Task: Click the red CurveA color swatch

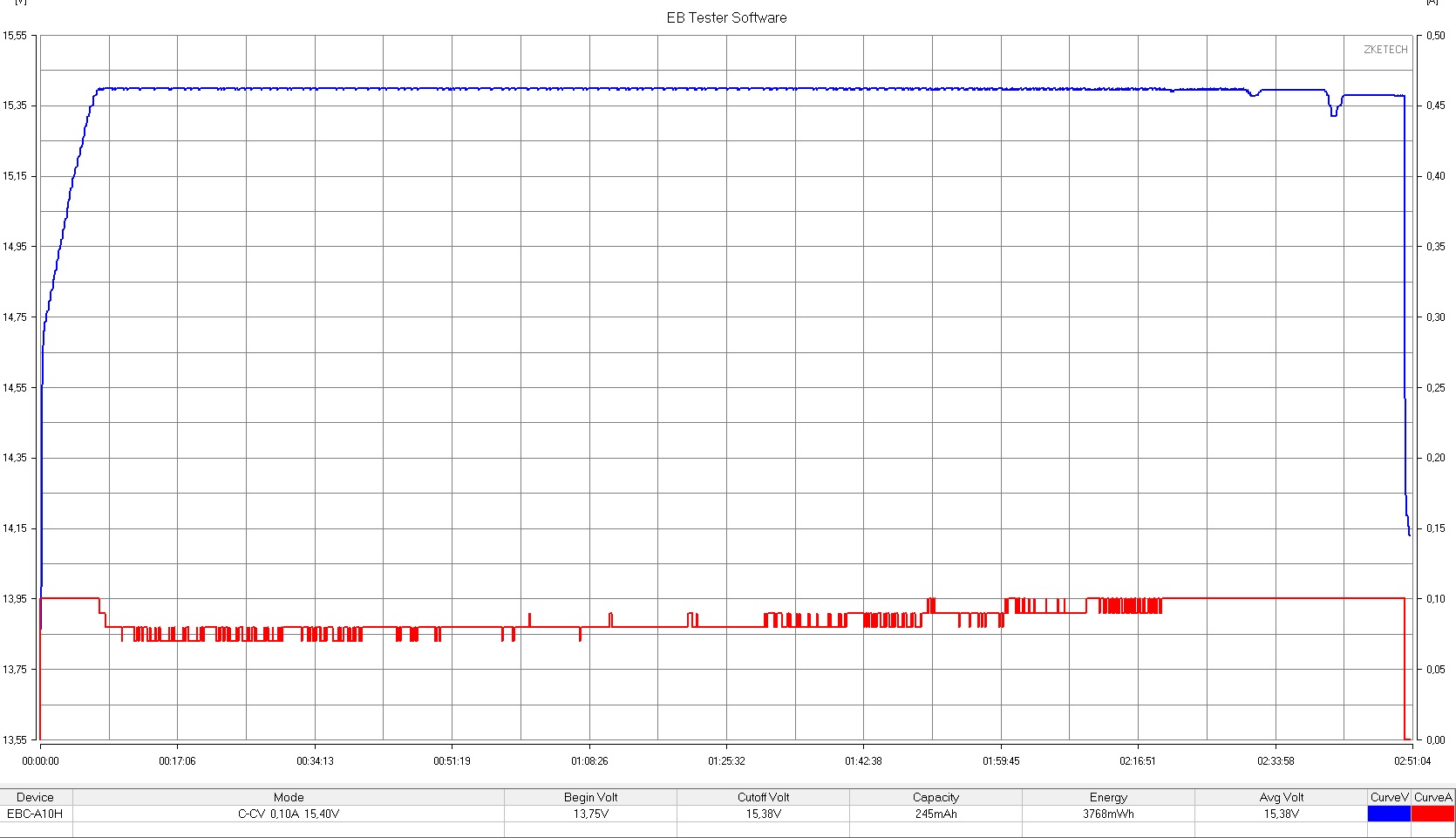Action: [1433, 814]
